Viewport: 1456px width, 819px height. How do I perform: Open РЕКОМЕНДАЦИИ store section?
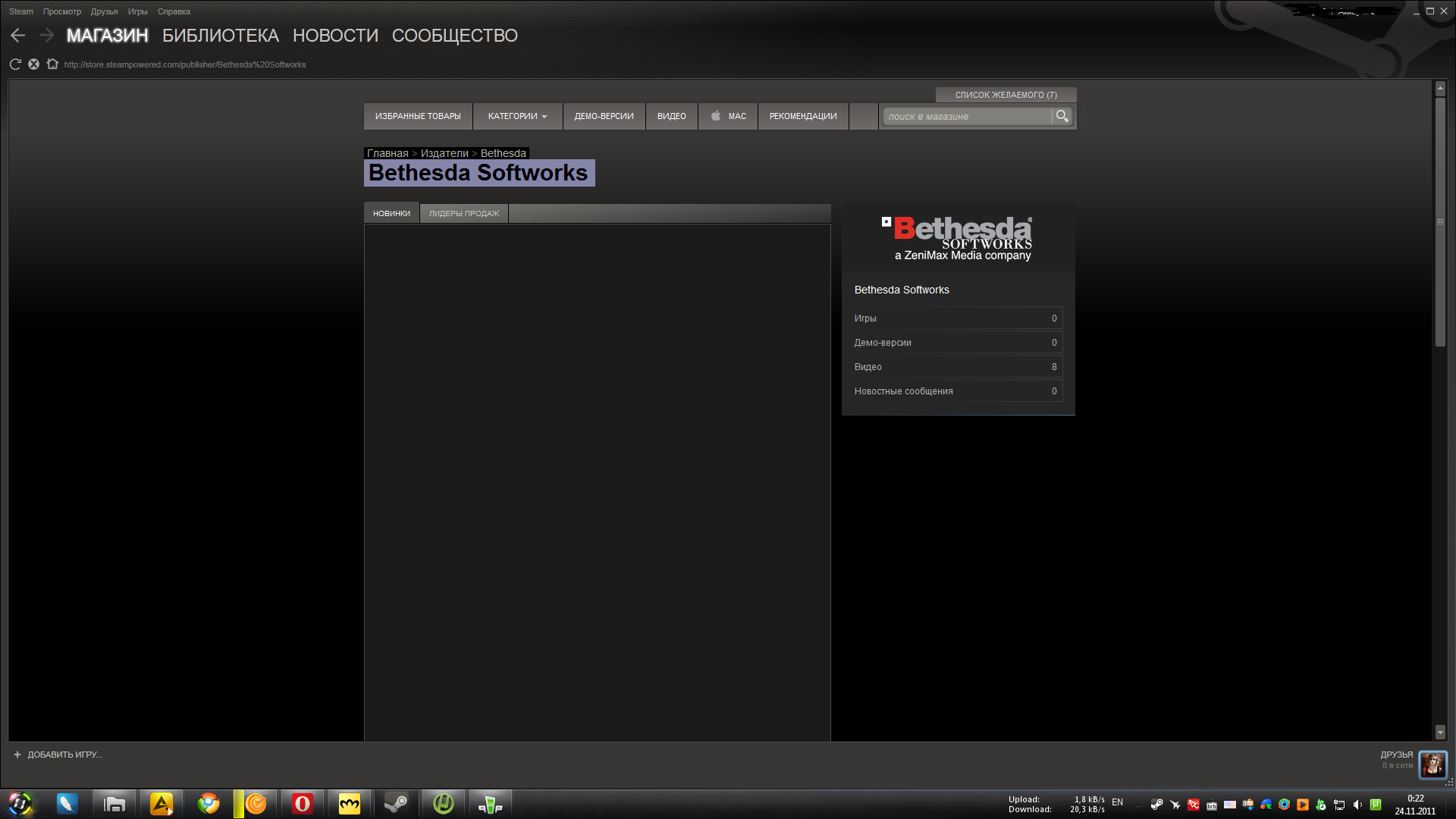tap(803, 116)
